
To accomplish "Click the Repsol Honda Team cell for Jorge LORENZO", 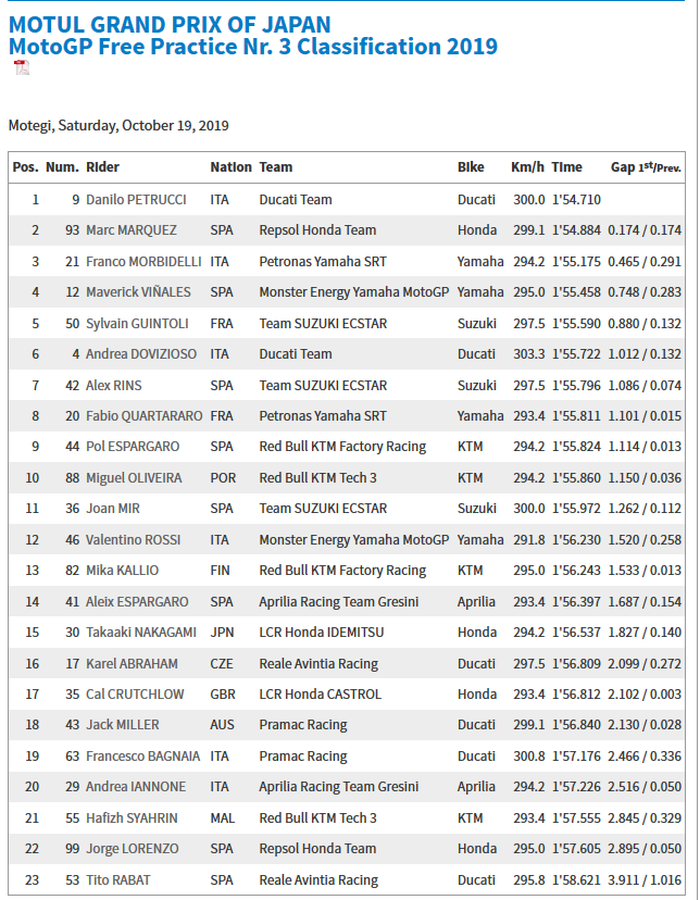I will pos(317,849).
